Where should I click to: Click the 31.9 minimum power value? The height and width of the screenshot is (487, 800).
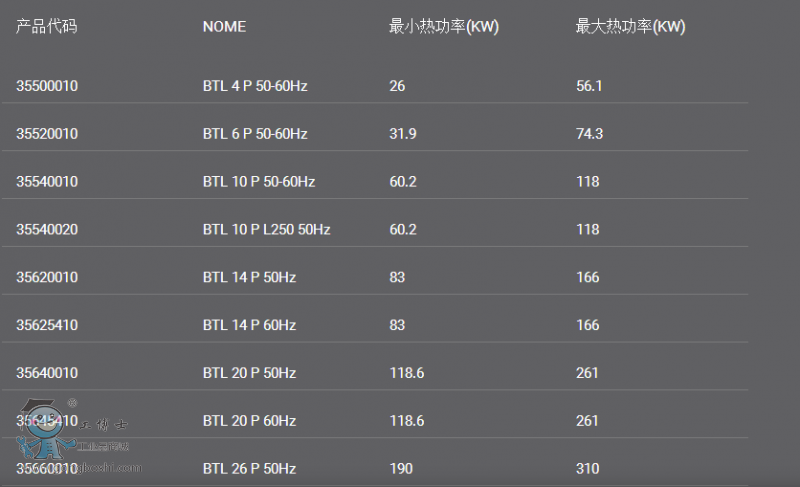[403, 134]
